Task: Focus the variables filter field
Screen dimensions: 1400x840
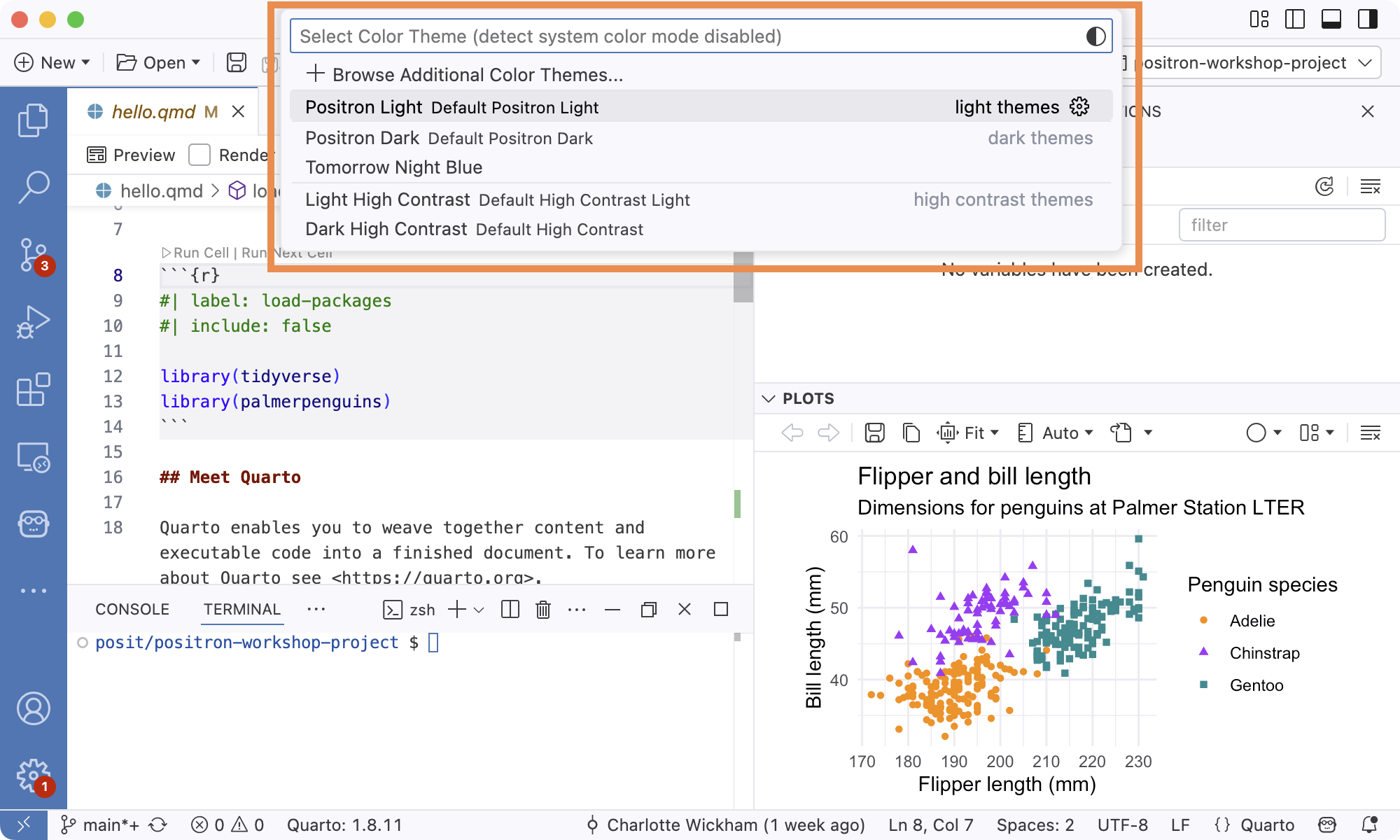Action: 1282,225
